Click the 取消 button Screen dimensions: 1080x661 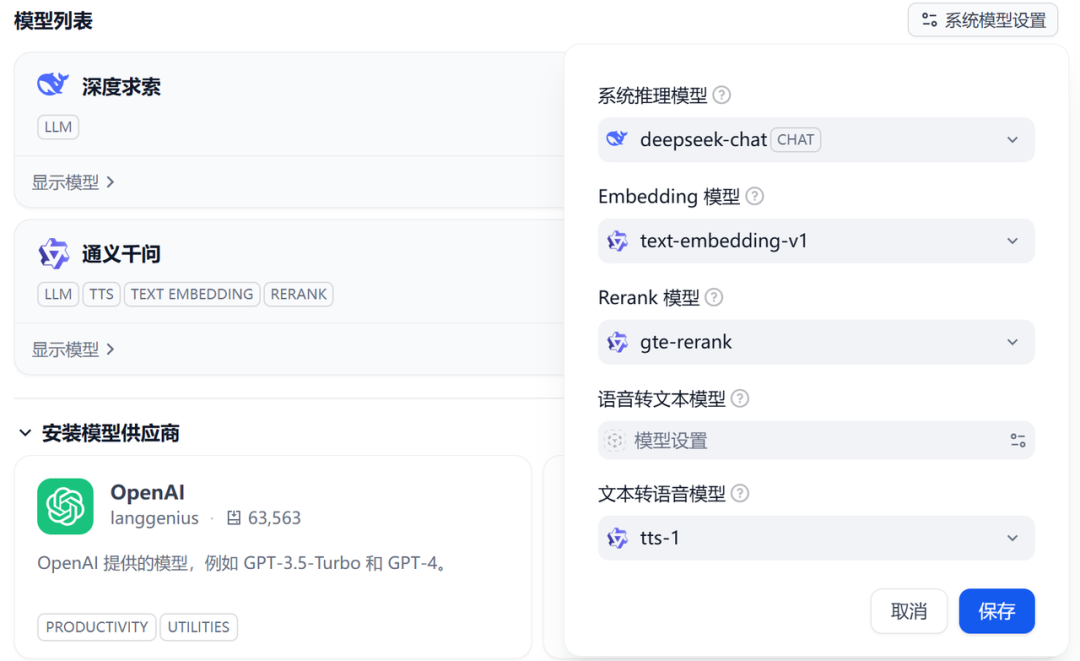tap(909, 611)
